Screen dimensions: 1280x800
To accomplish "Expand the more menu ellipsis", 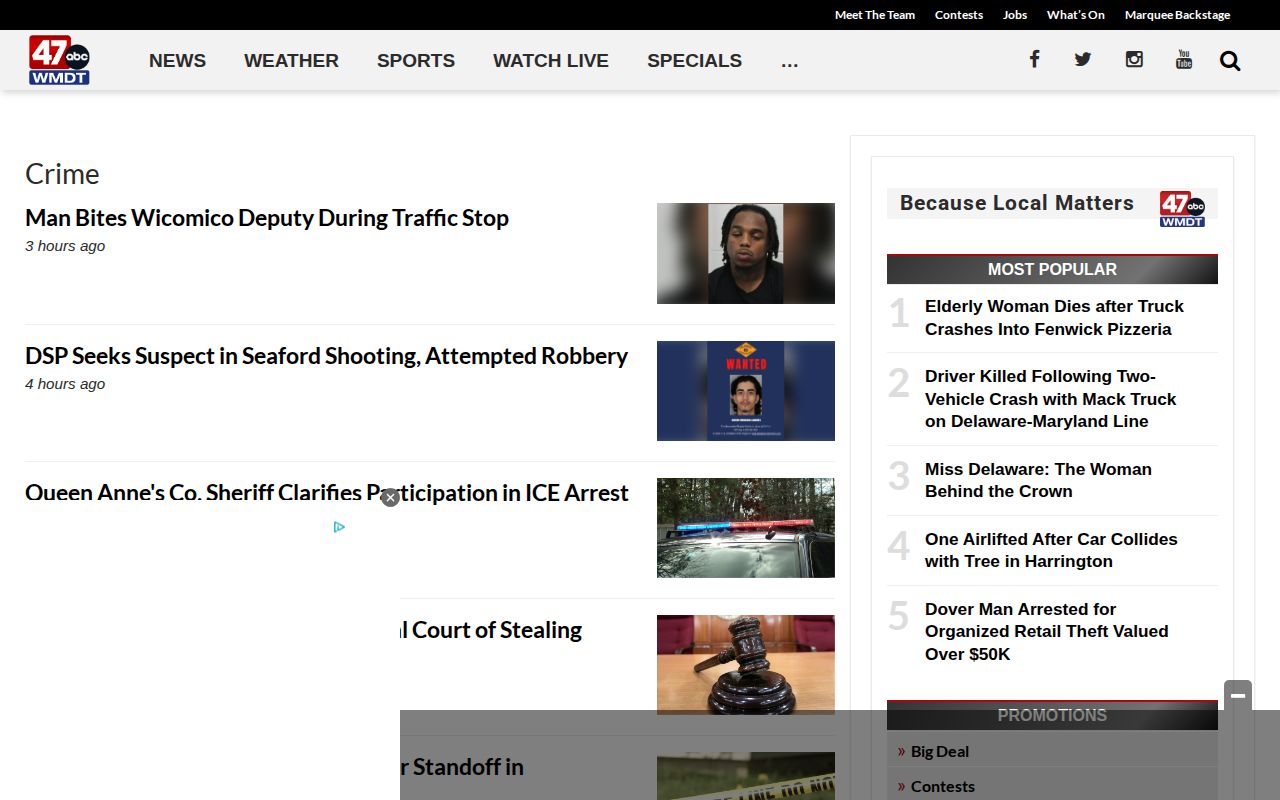I will (789, 61).
